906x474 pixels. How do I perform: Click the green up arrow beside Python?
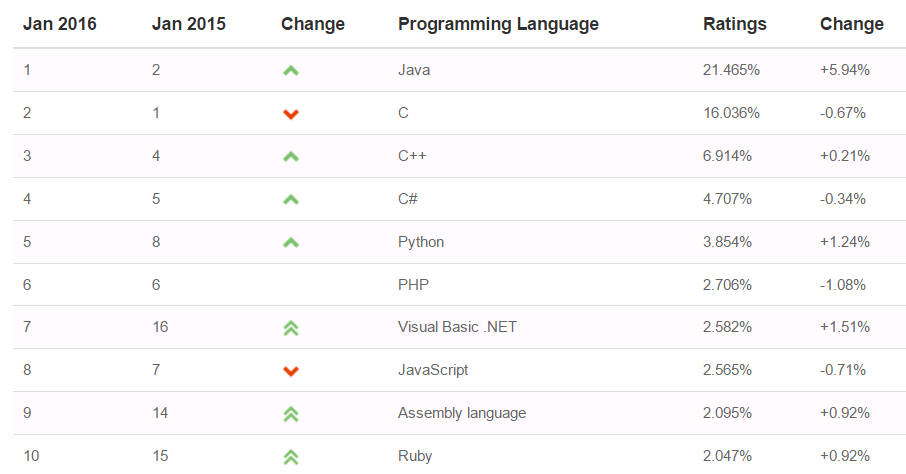291,243
